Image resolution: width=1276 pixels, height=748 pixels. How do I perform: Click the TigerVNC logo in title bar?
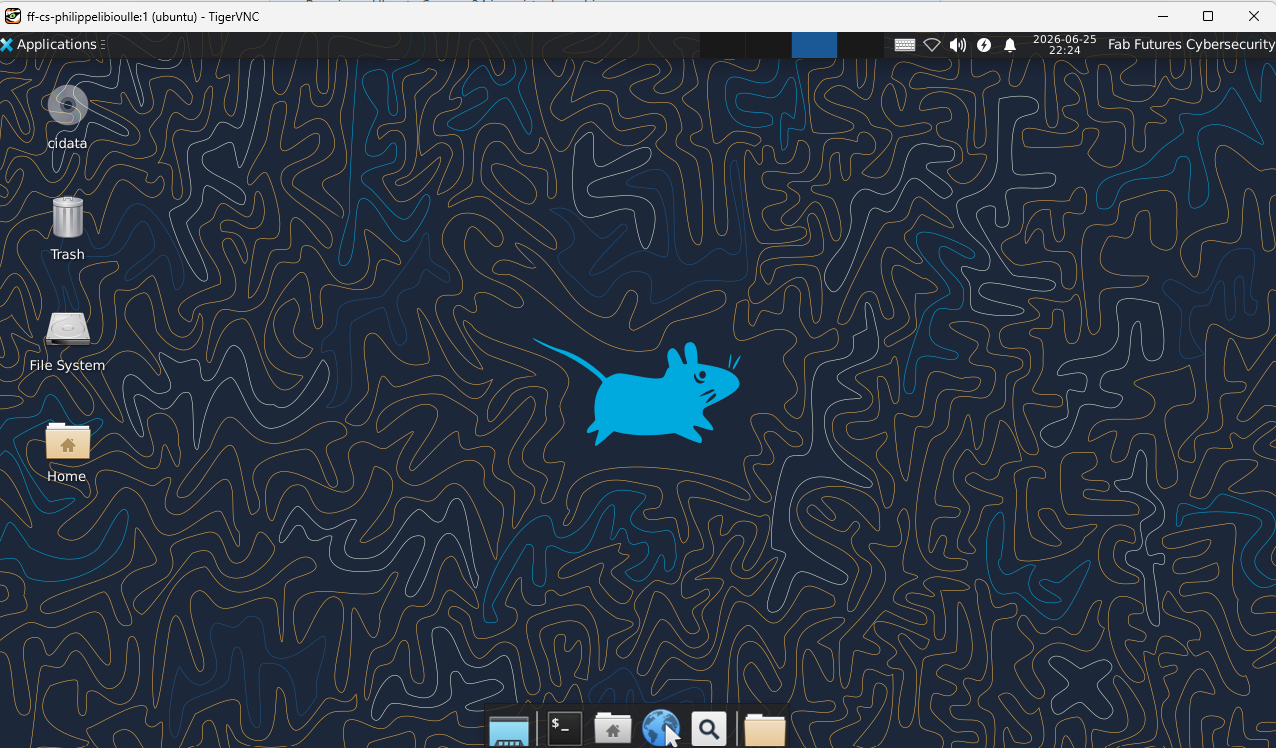coord(13,16)
